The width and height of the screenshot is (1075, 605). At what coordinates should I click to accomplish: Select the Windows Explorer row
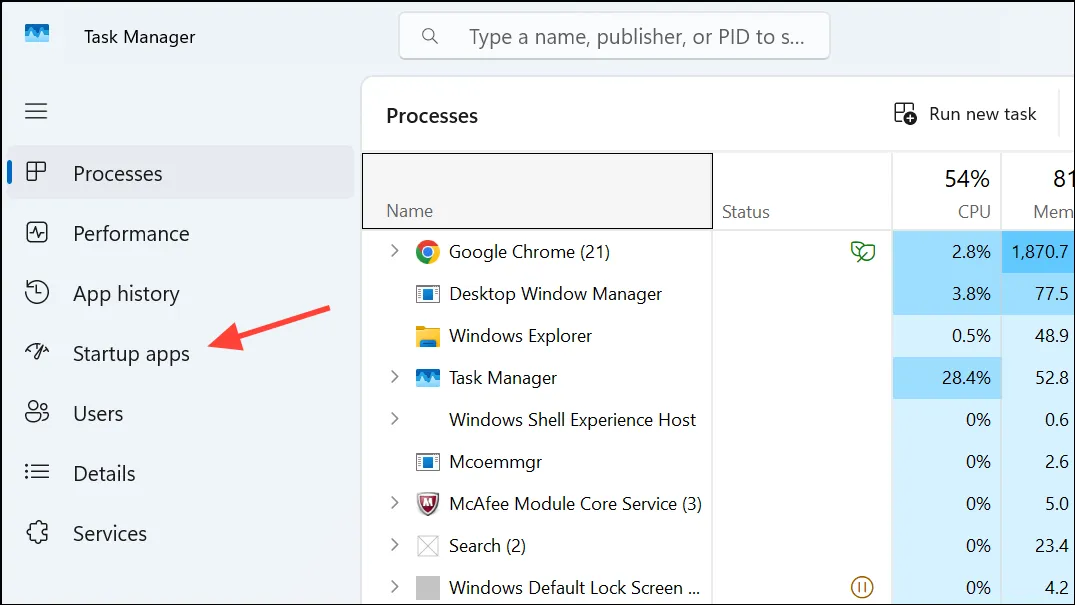coord(718,335)
